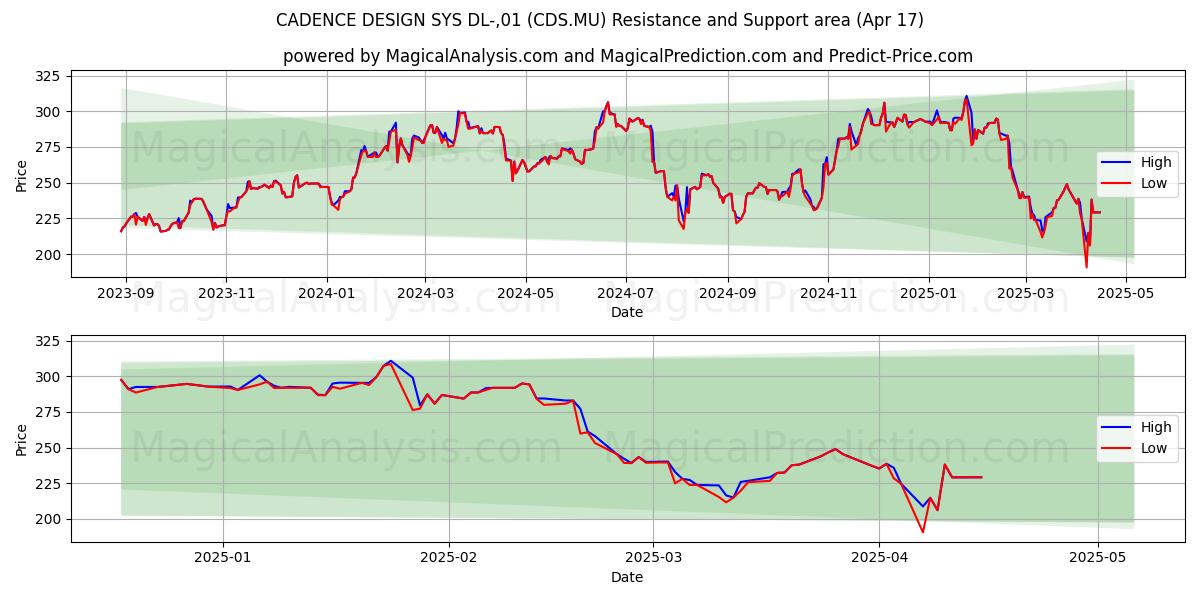
Task: Click the 'Date' axis label under the top chart
Action: [x=627, y=313]
